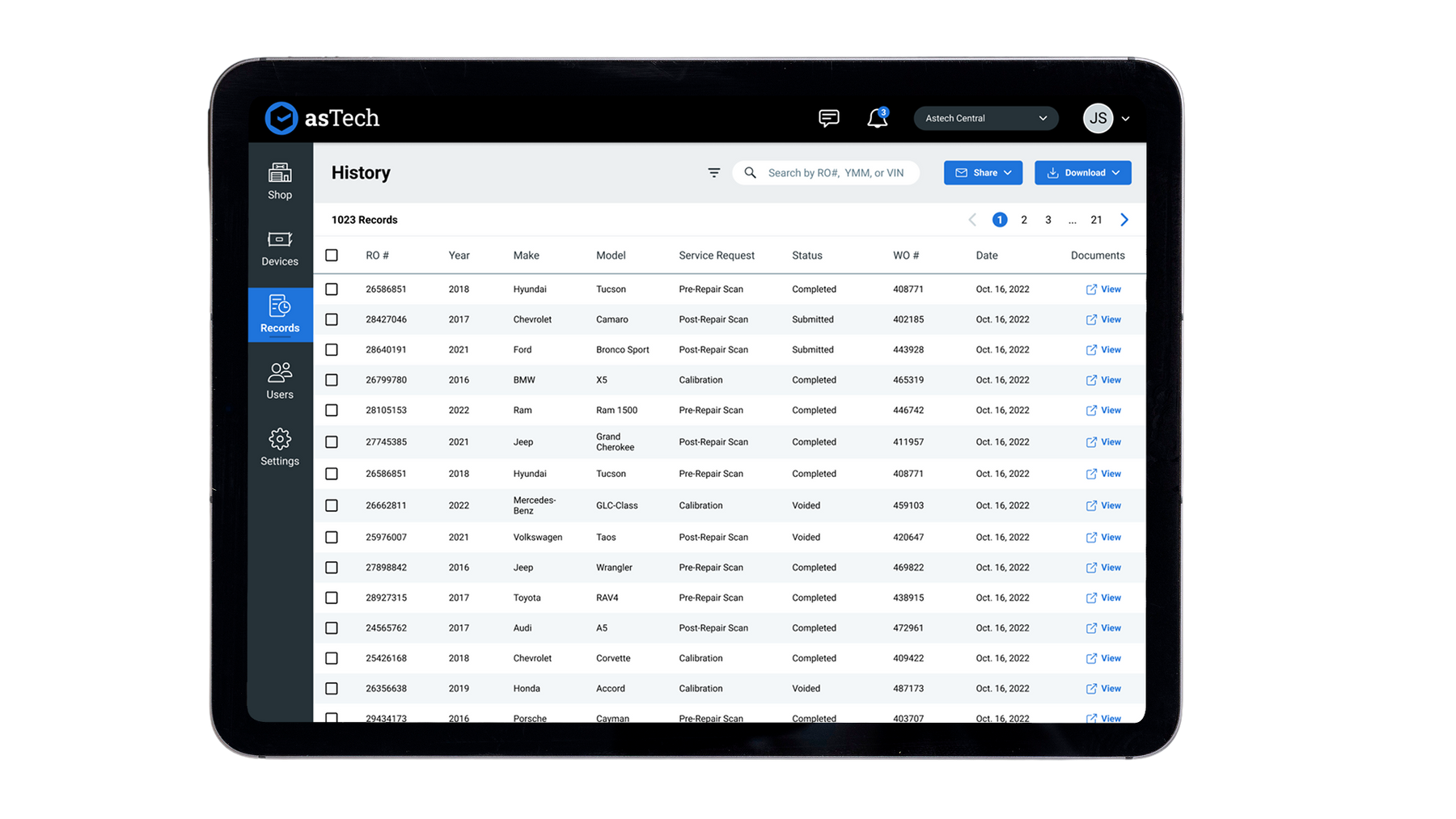Open the notifications bell

point(878,118)
